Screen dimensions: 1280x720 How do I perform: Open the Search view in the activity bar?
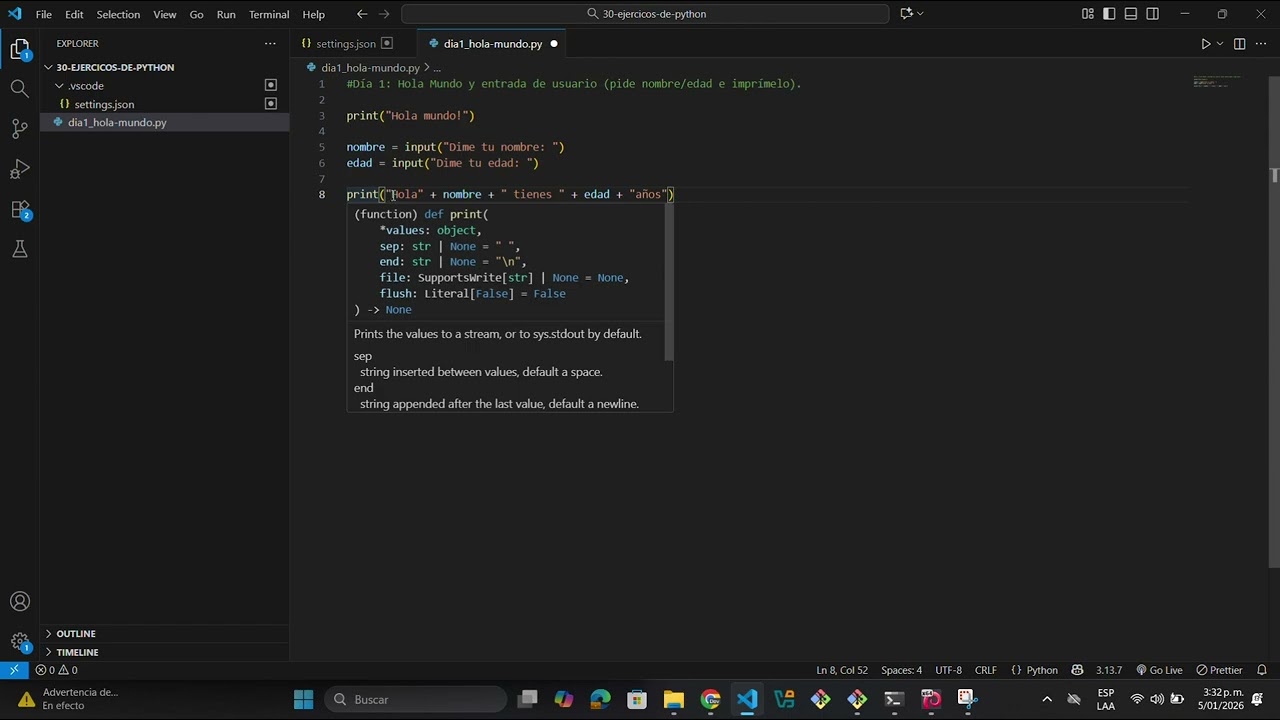point(20,88)
